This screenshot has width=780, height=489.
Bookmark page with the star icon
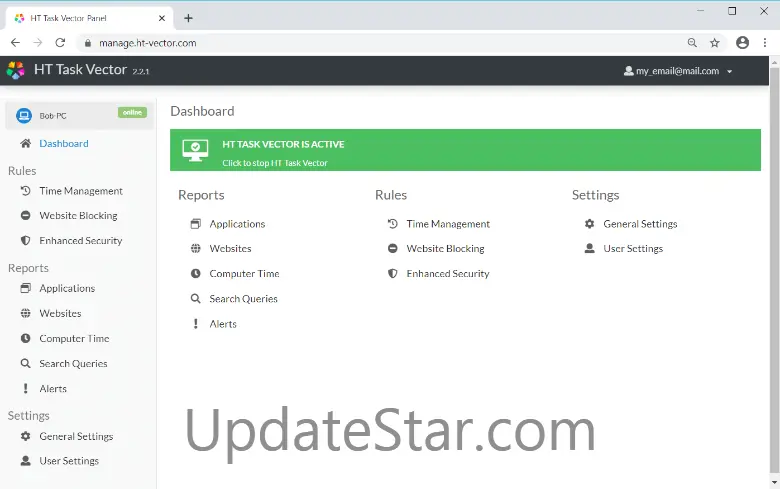click(x=714, y=43)
